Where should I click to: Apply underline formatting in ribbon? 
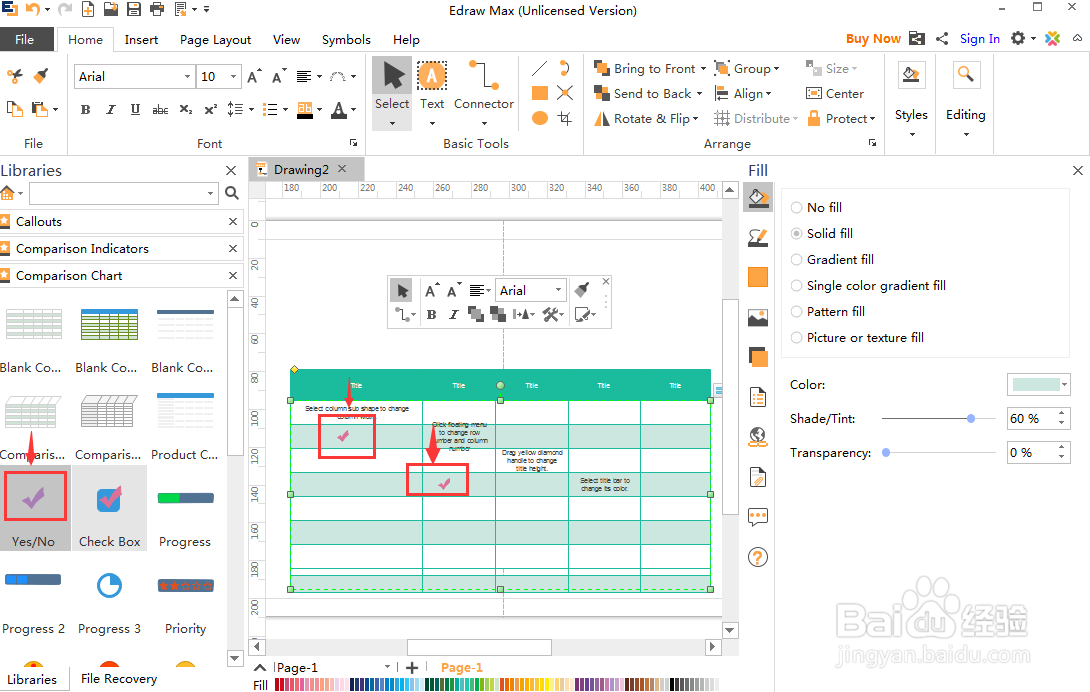pos(136,109)
